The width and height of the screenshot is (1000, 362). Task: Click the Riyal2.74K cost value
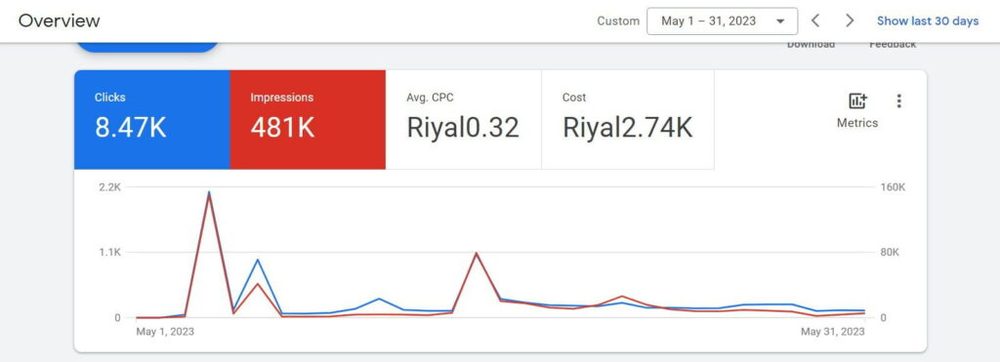tap(628, 127)
